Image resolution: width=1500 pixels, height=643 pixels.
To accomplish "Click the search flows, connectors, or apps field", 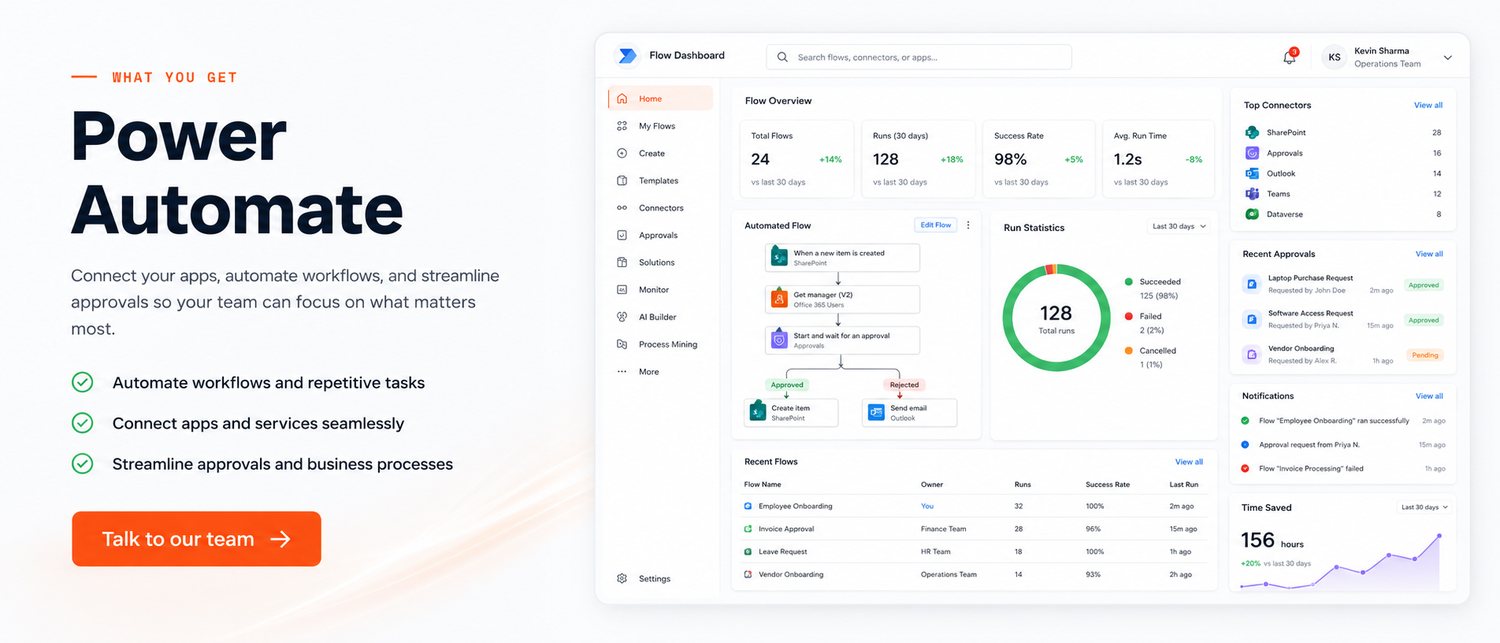I will [x=919, y=57].
